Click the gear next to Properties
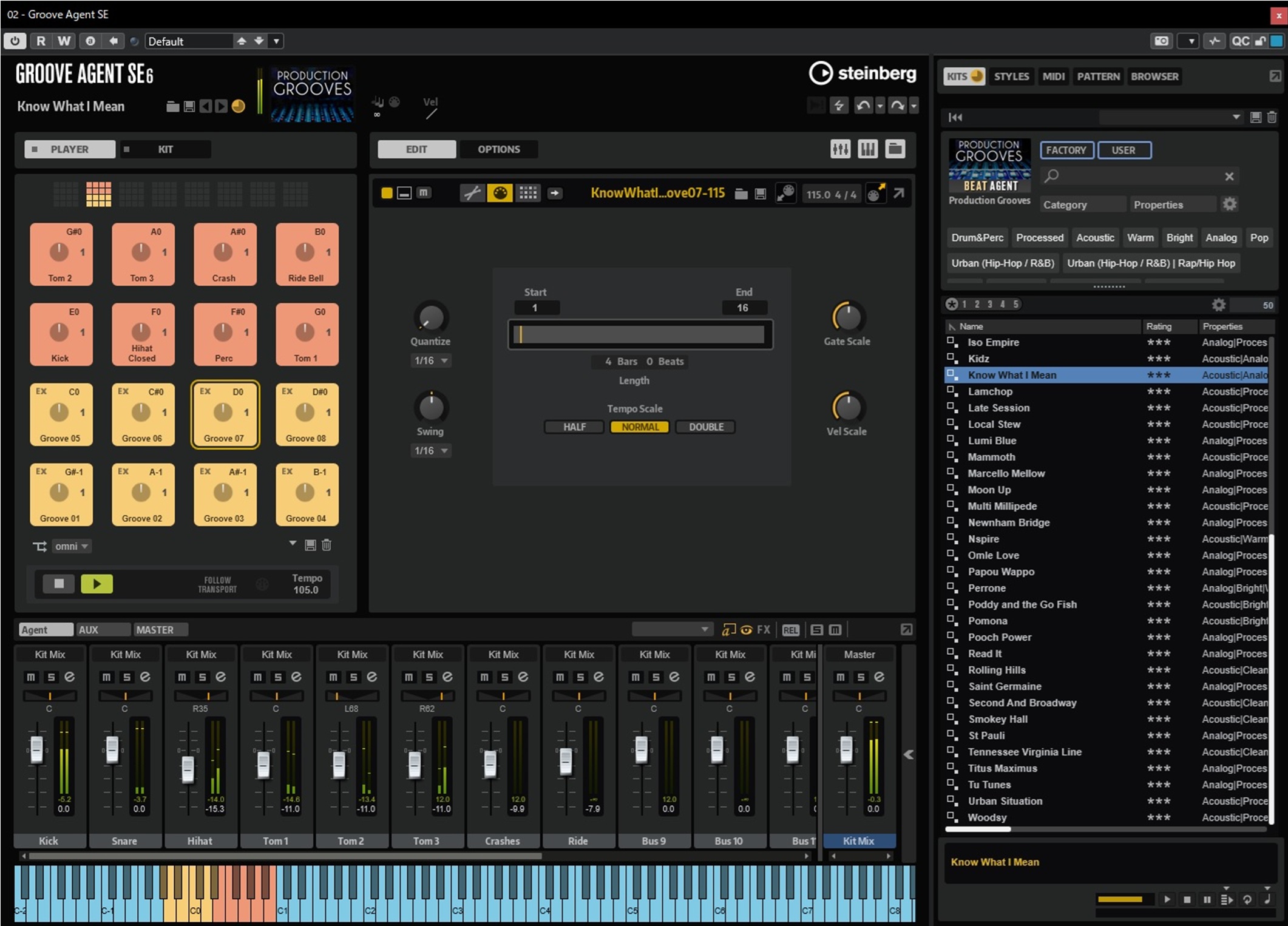Image resolution: width=1288 pixels, height=926 pixels. coord(1229,204)
